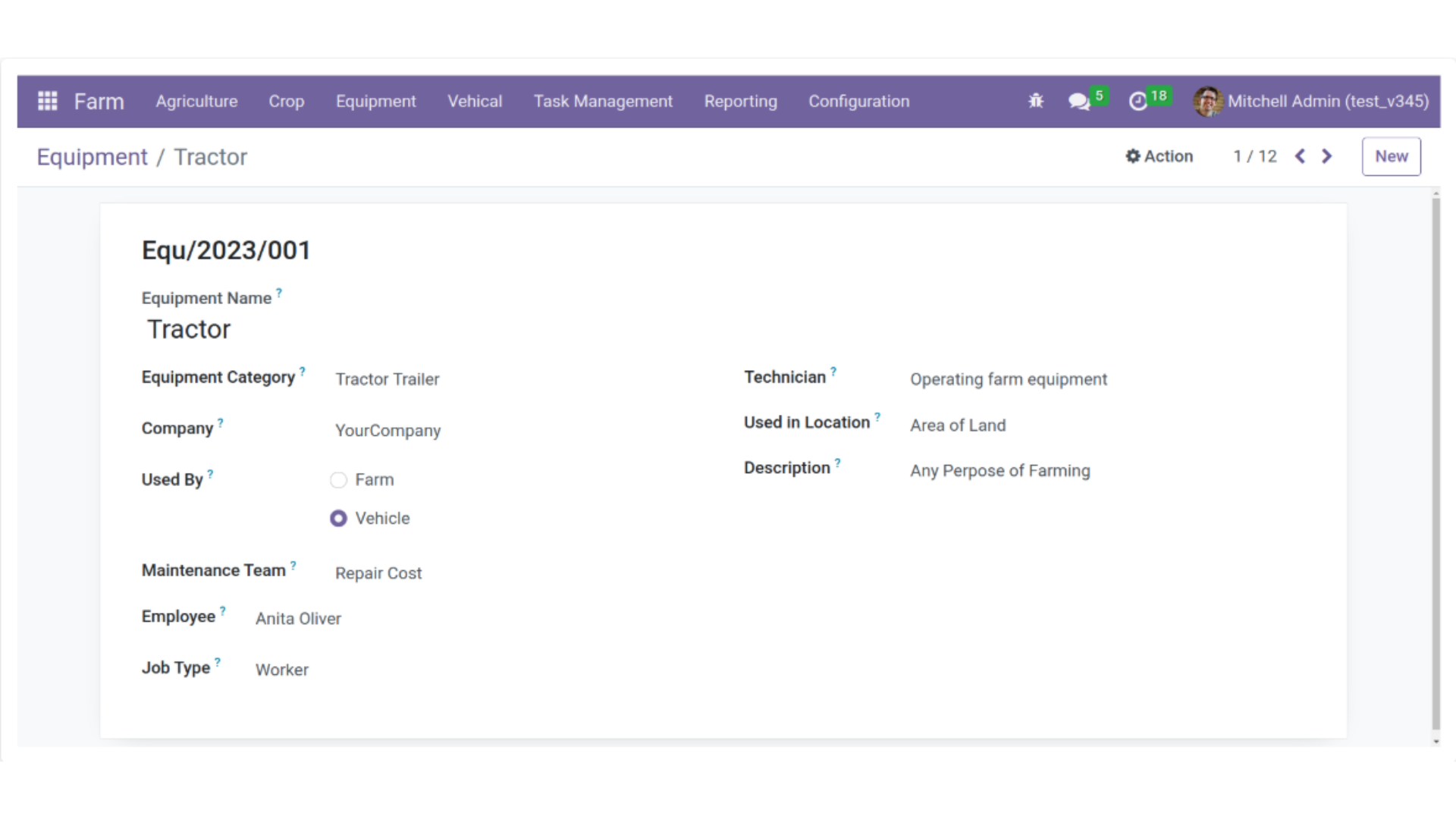Go to previous record arrow
Image resolution: width=1456 pixels, height=819 pixels.
point(1300,156)
